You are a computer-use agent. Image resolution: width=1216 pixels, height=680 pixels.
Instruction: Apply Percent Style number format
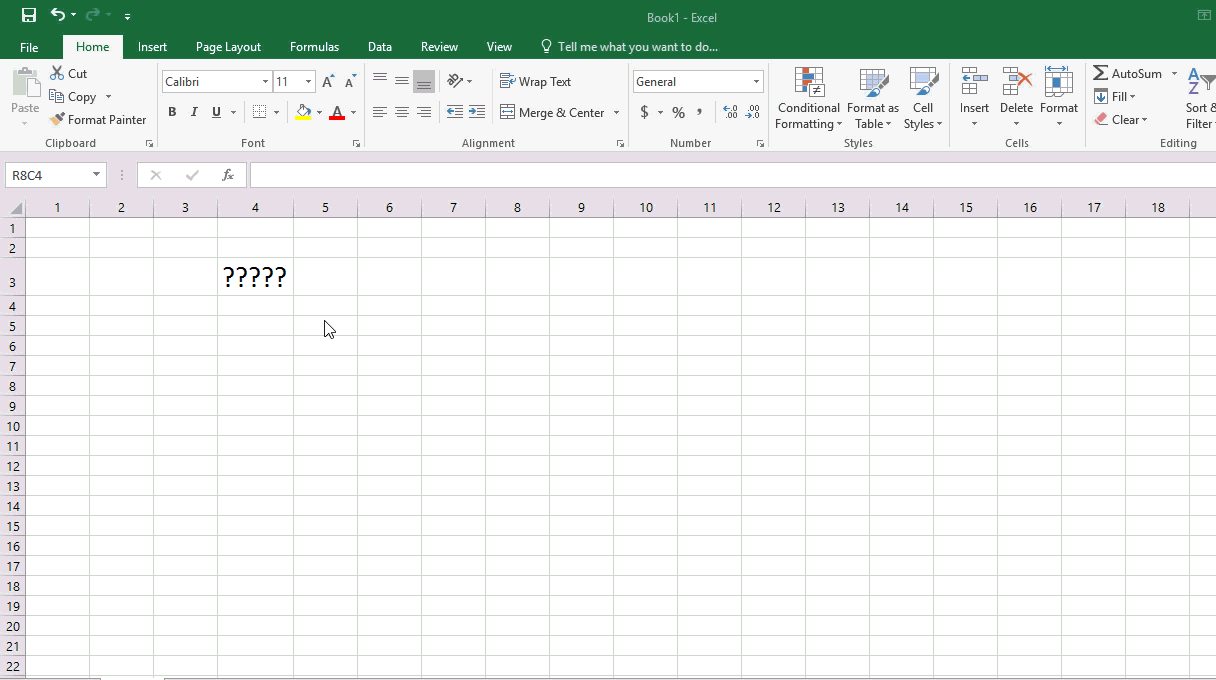tap(678, 112)
